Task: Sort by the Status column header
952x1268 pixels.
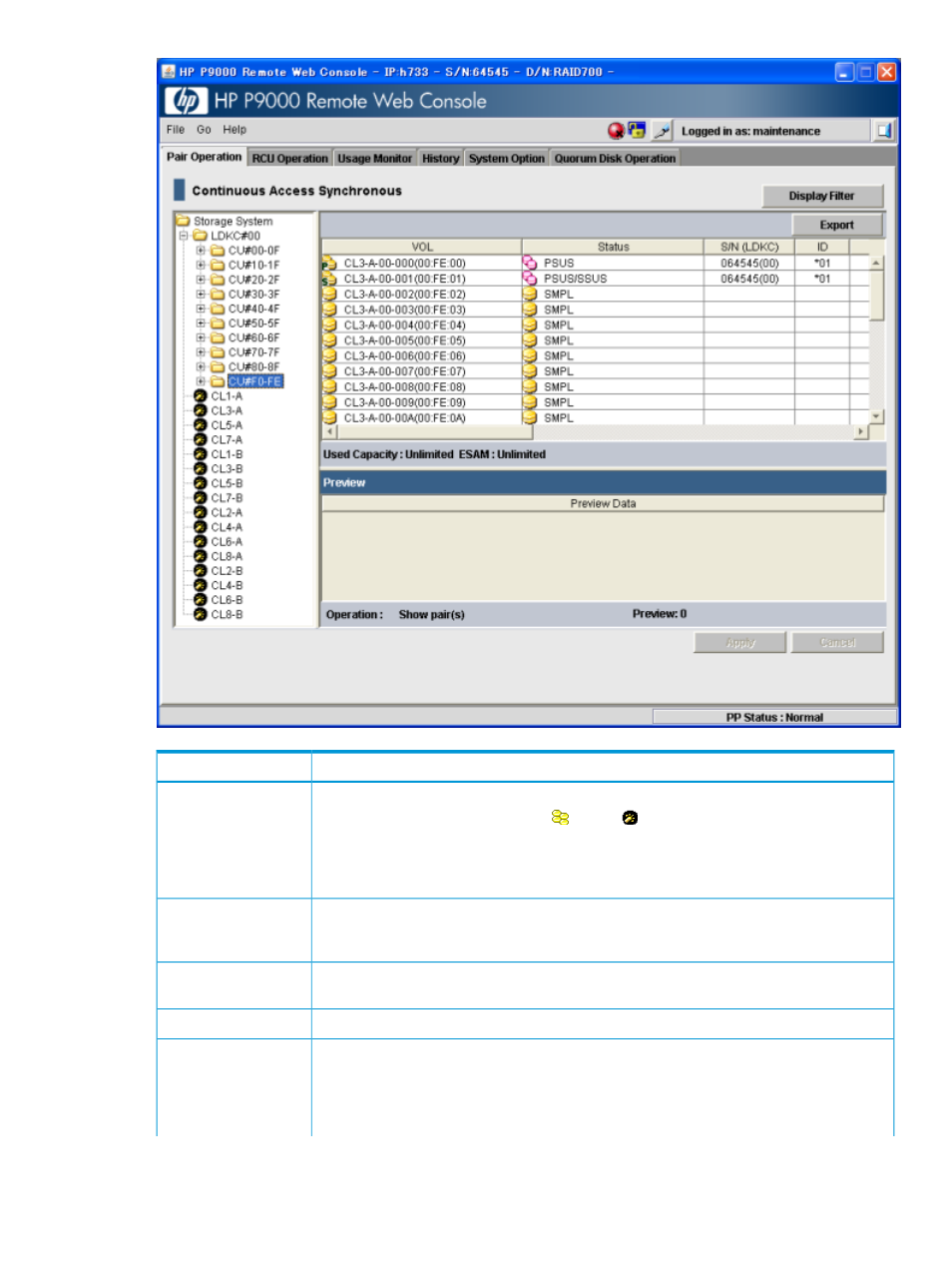Action: pyautogui.click(x=613, y=247)
